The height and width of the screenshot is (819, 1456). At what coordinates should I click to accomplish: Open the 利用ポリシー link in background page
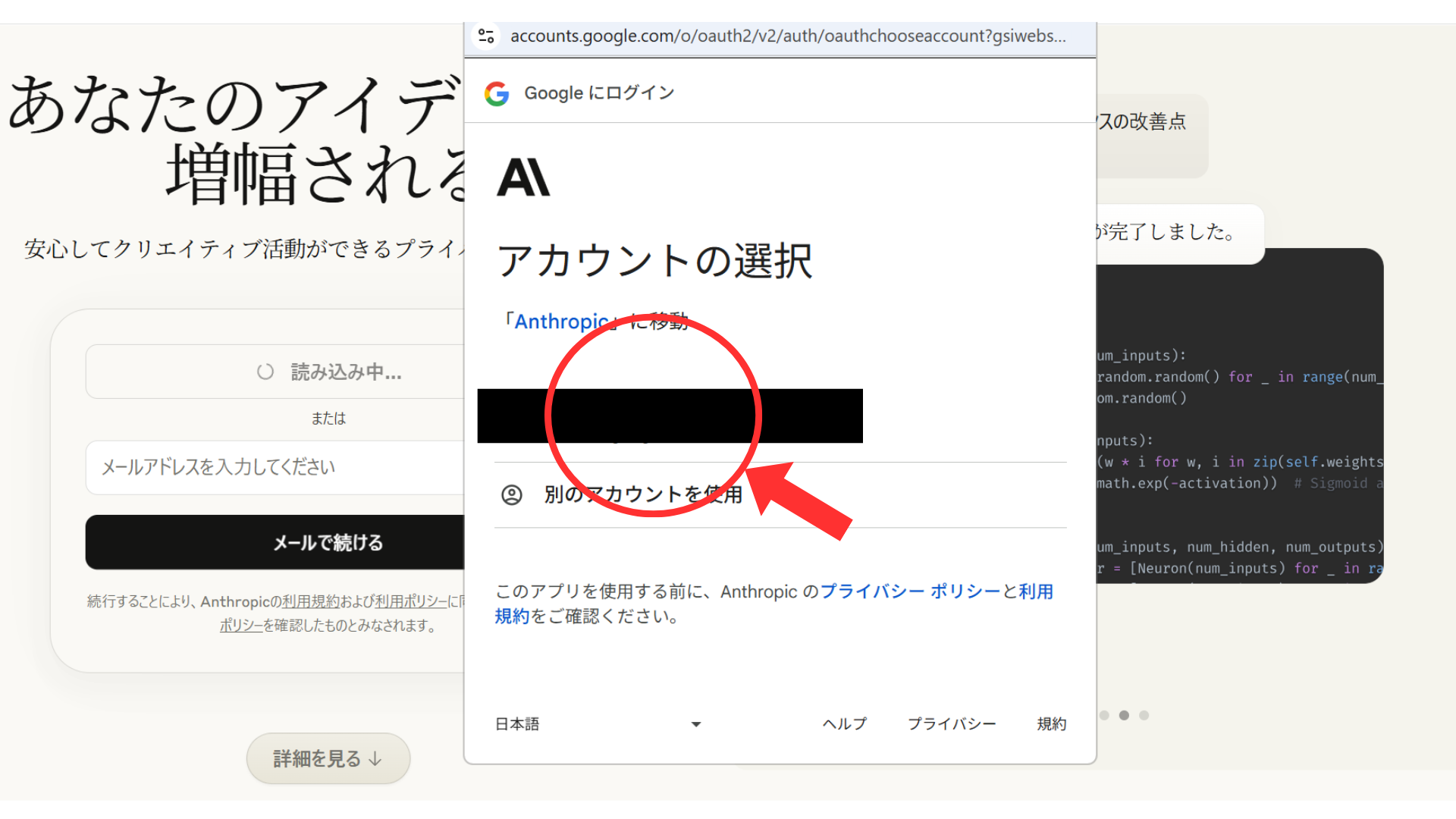[411, 601]
